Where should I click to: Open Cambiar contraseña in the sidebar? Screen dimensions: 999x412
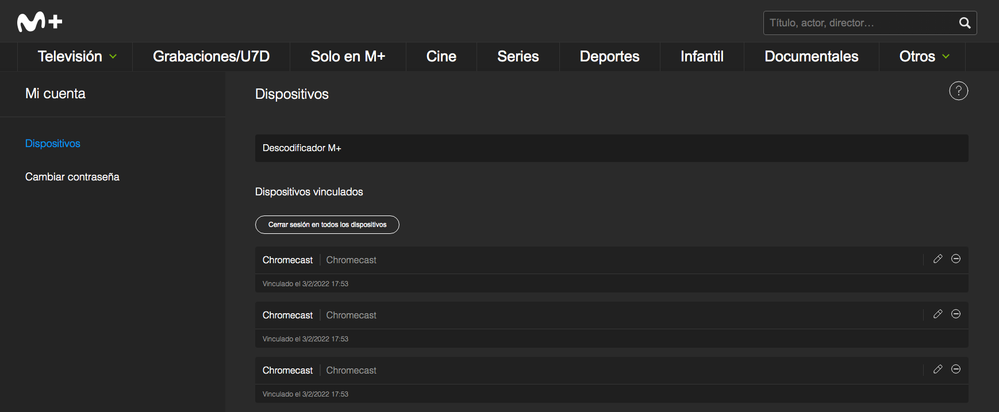72,177
